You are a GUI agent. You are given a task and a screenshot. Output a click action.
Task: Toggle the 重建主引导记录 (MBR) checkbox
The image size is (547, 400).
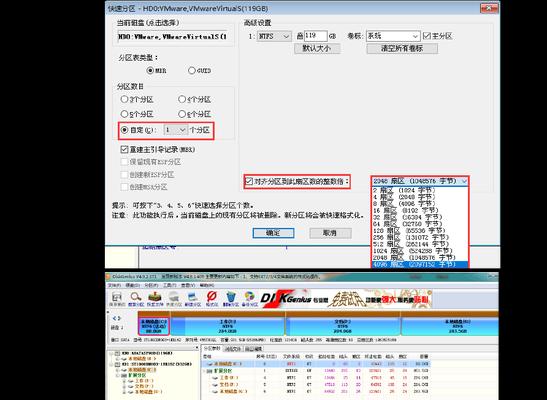(x=124, y=150)
